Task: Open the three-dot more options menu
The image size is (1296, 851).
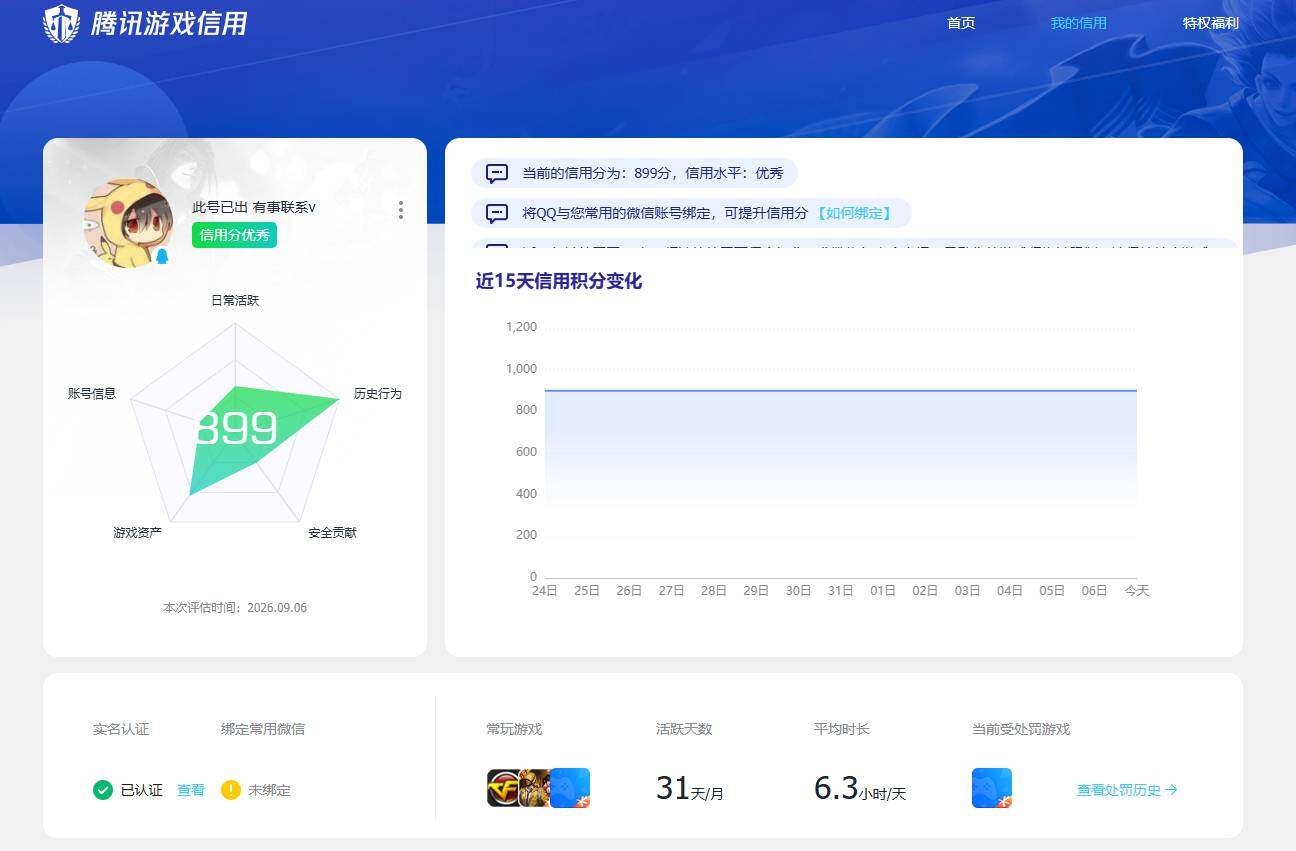Action: pyautogui.click(x=401, y=210)
